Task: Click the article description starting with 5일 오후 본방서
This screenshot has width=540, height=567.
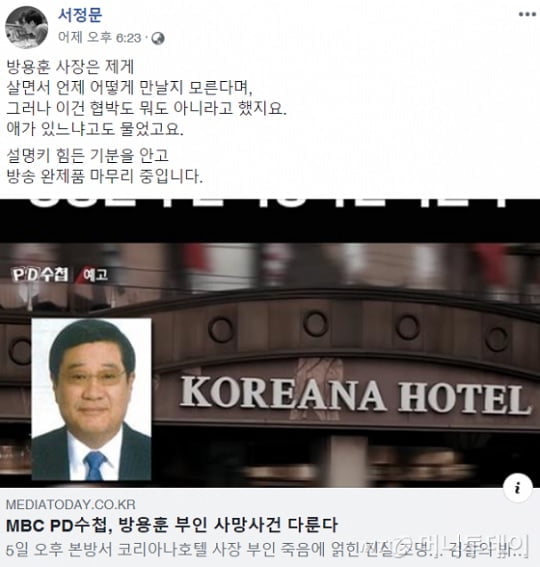Action: [x=264, y=550]
